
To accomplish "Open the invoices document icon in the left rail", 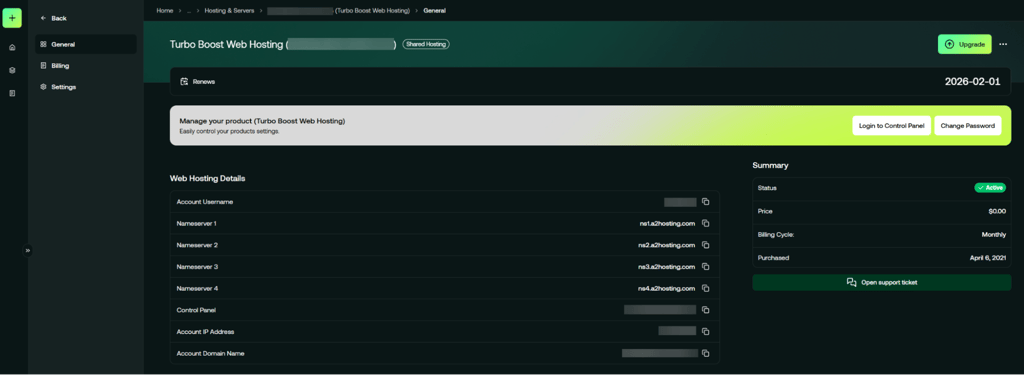I will pos(12,93).
